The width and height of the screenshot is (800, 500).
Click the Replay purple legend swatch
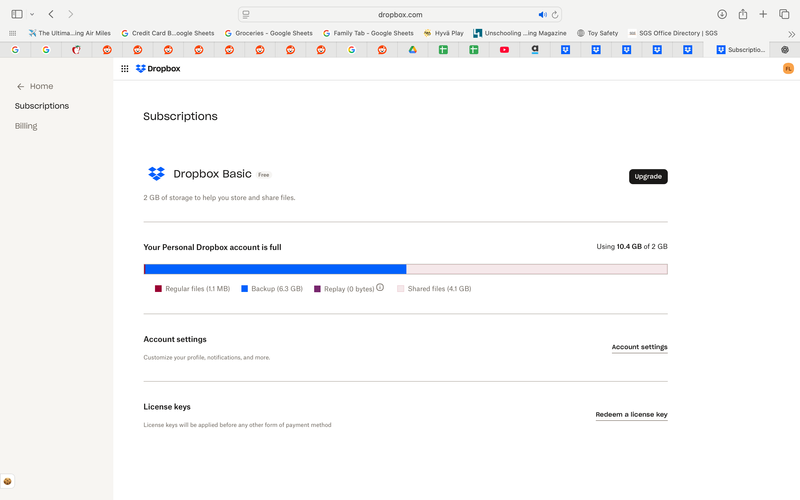point(317,289)
